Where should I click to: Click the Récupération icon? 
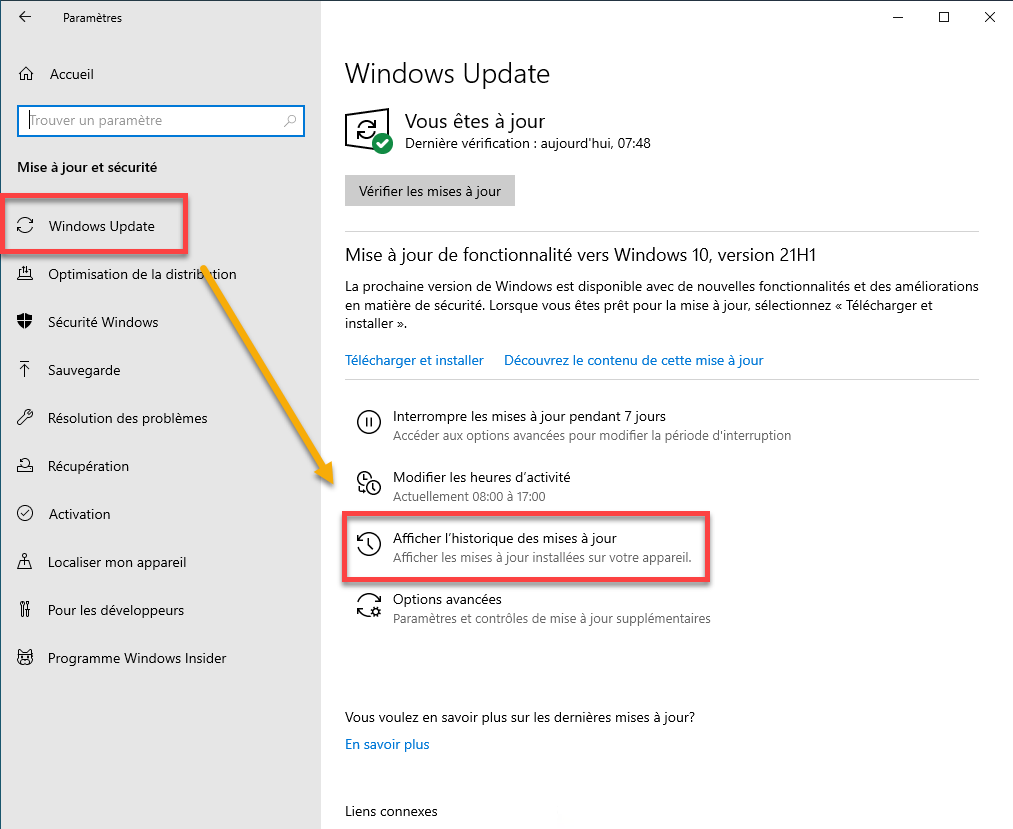coord(25,465)
